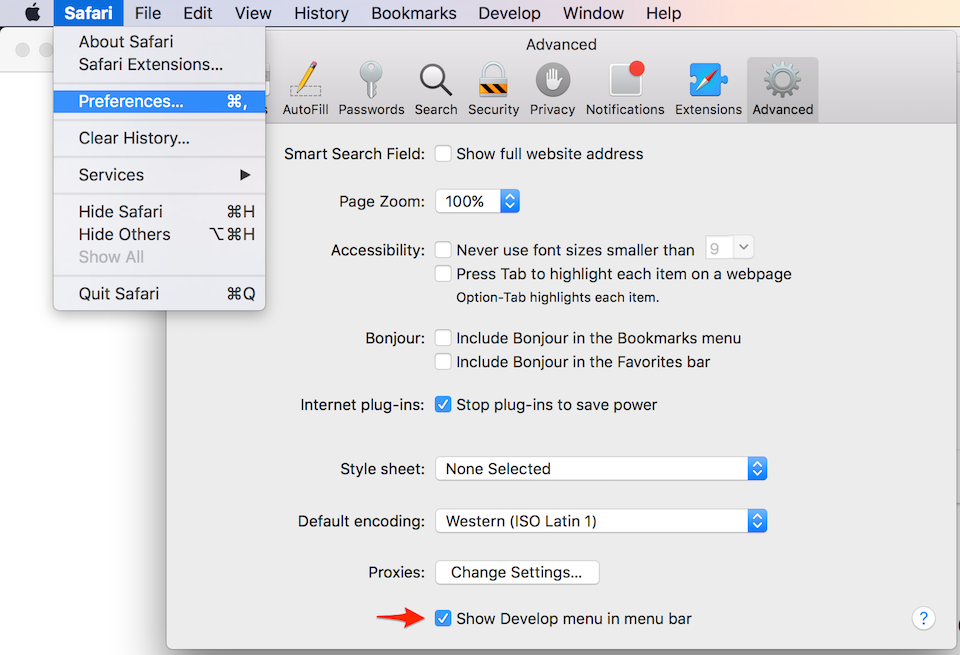Screen dimensions: 960x655
Task: Check Never use font sizes smaller than
Action: [x=443, y=250]
